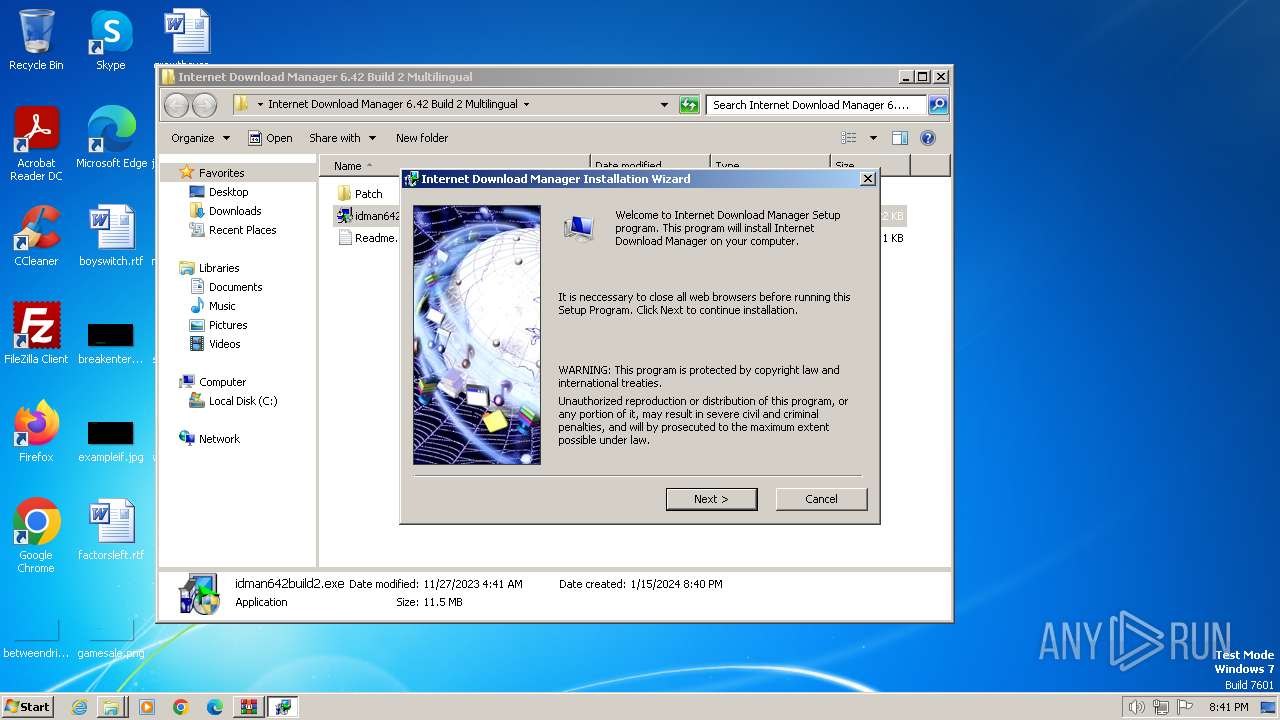The image size is (1280, 720).
Task: Select the Readme file
Action: pos(367,238)
